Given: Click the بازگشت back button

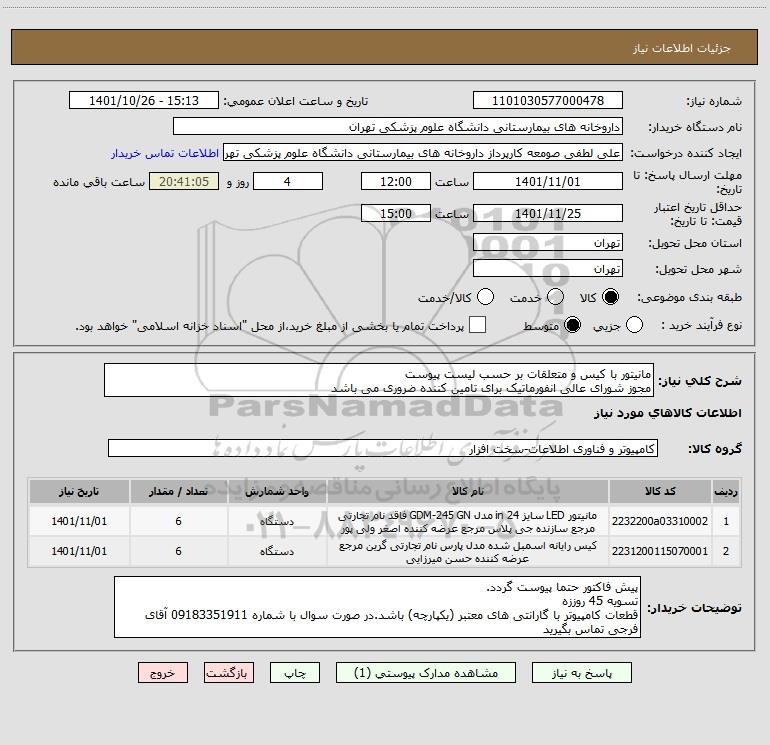Looking at the screenshot, I should 229,673.
